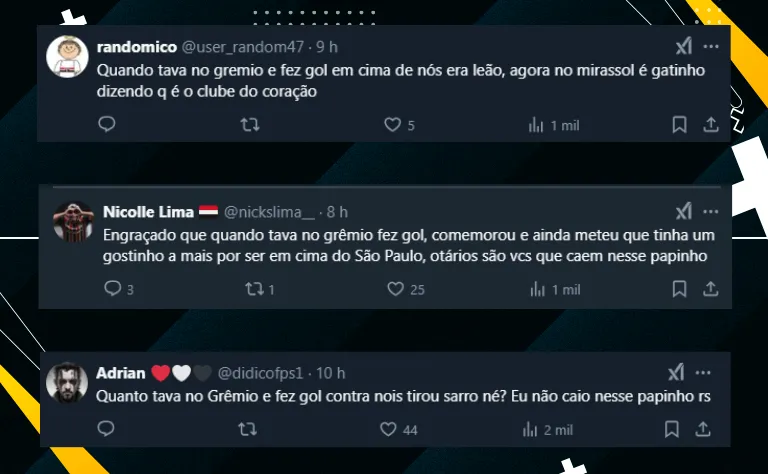Open Nicolle Lima's profile picture
The height and width of the screenshot is (474, 768).
[73, 221]
